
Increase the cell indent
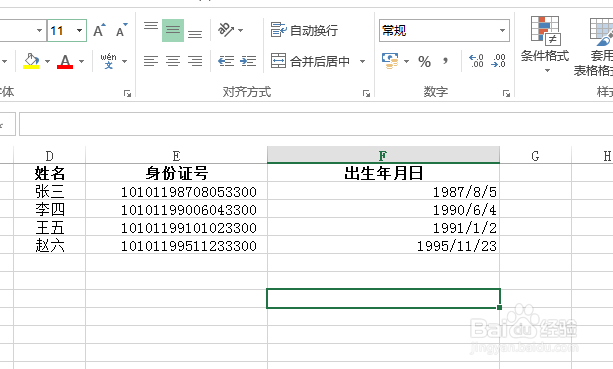tap(248, 61)
